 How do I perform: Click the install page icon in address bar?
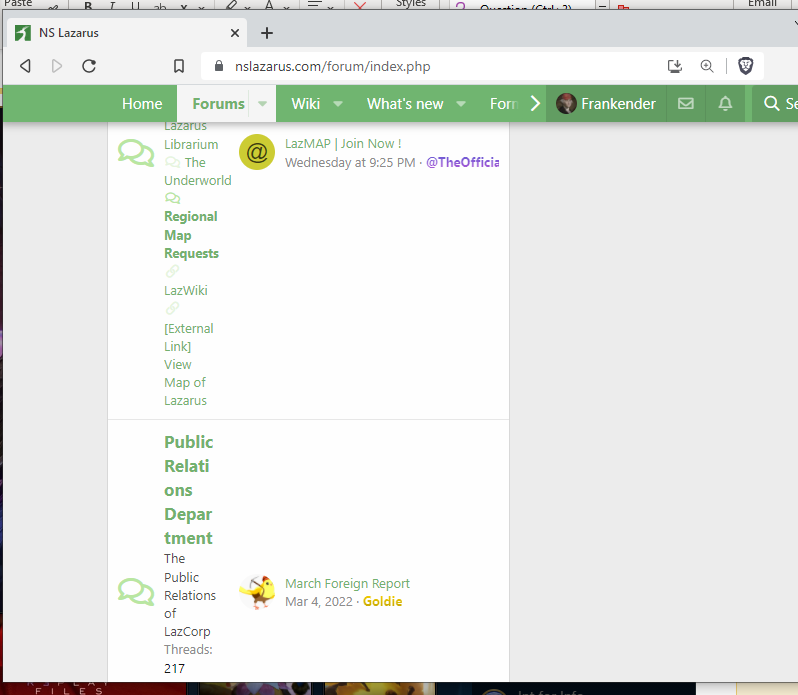(675, 66)
